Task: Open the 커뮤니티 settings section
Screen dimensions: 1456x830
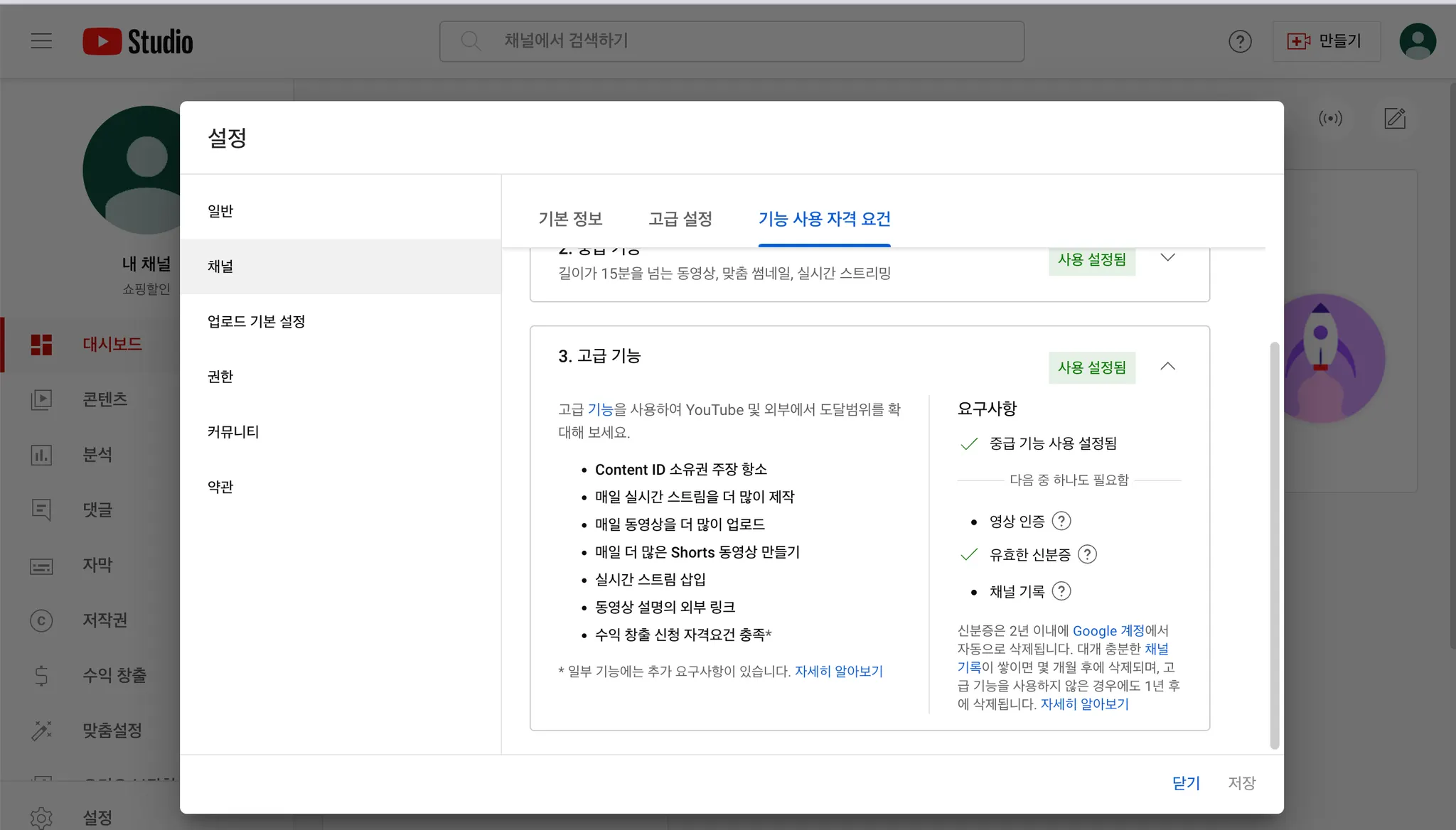Action: [x=233, y=431]
